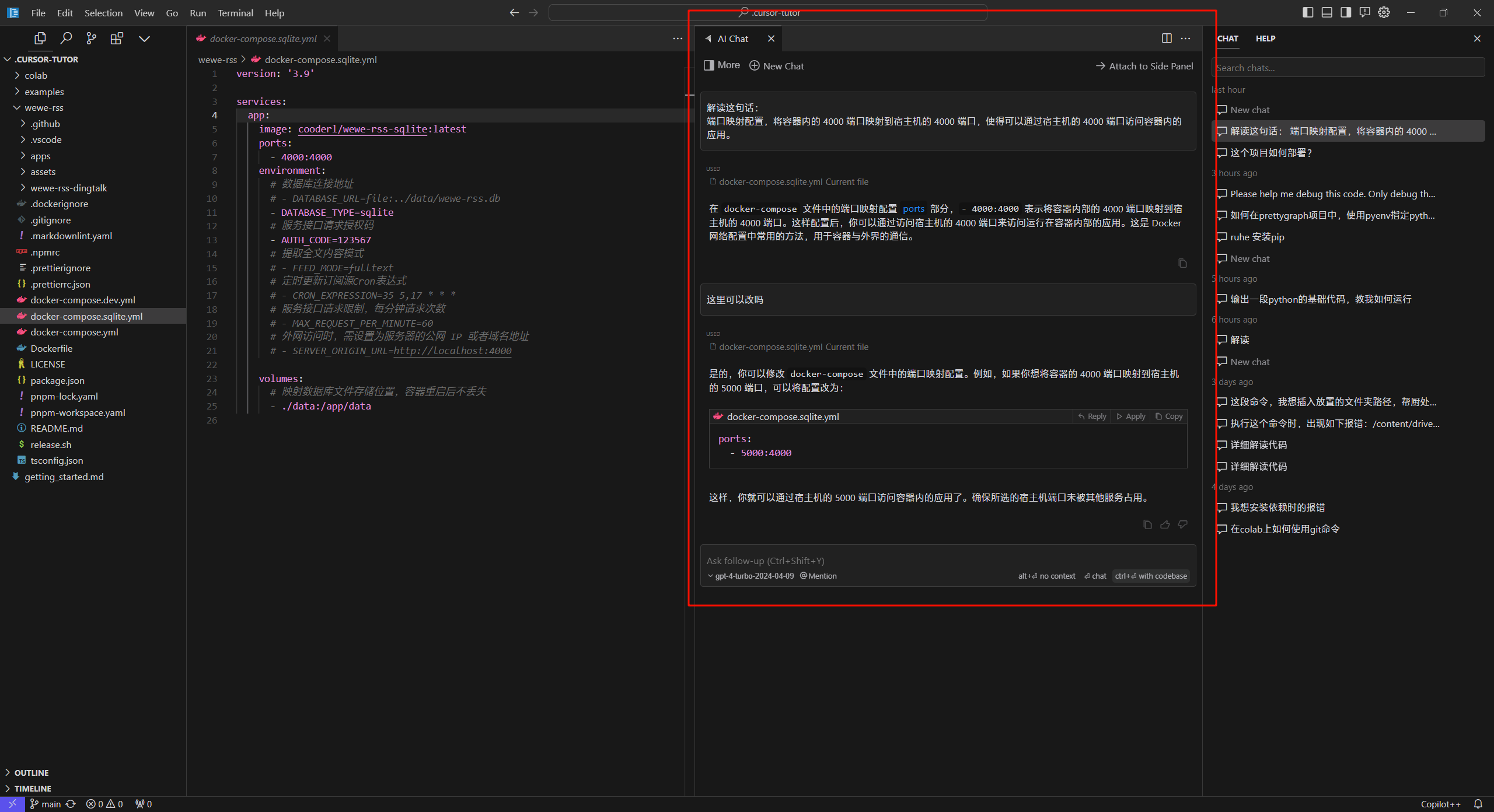Screen dimensions: 1494x812
Task: Click Apply on the code block
Action: tap(1131, 416)
